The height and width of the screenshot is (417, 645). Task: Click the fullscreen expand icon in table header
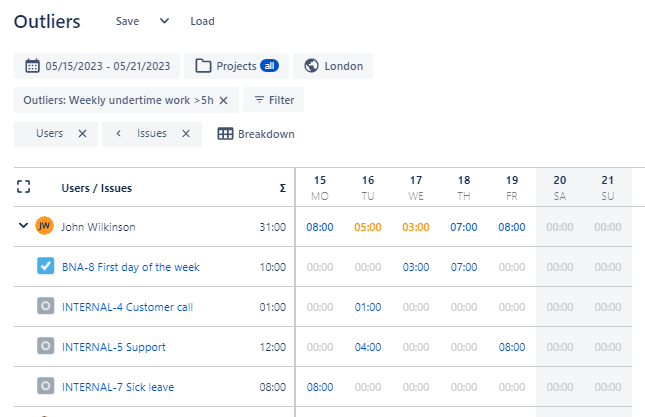[x=24, y=187]
